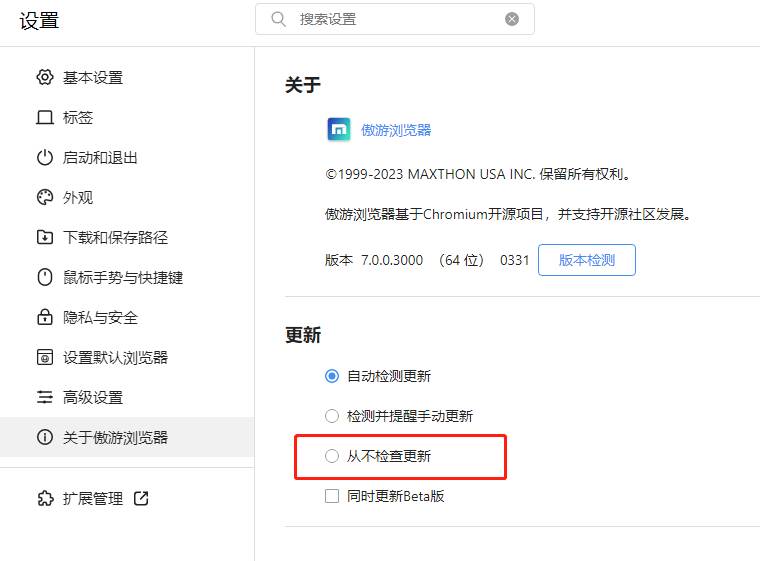Click the gear icon beside 基本设置
The width and height of the screenshot is (760, 561).
pos(45,77)
